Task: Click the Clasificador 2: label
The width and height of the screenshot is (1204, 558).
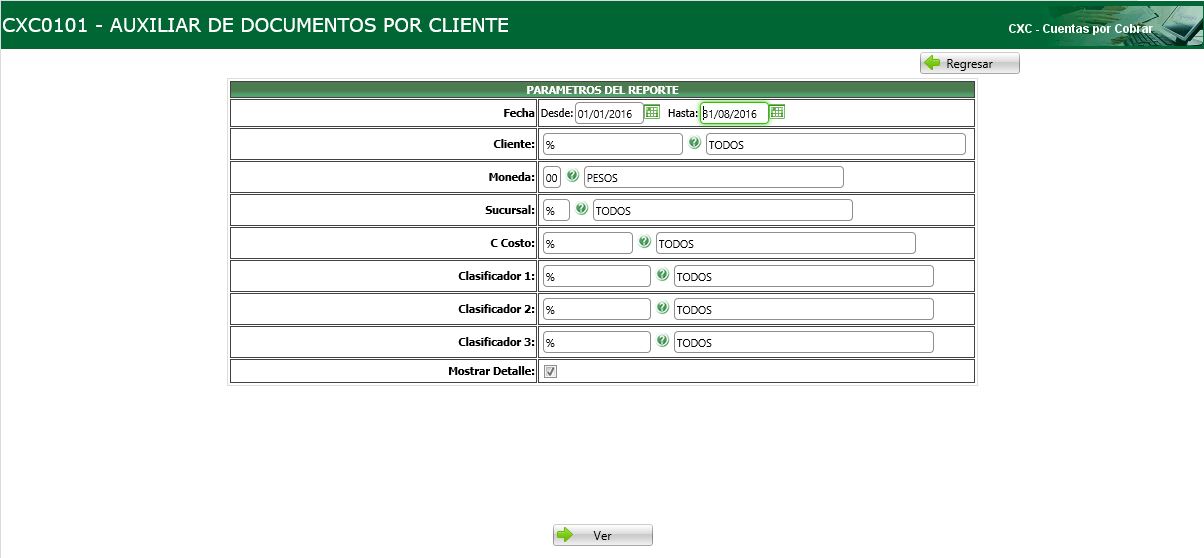Action: 497,309
